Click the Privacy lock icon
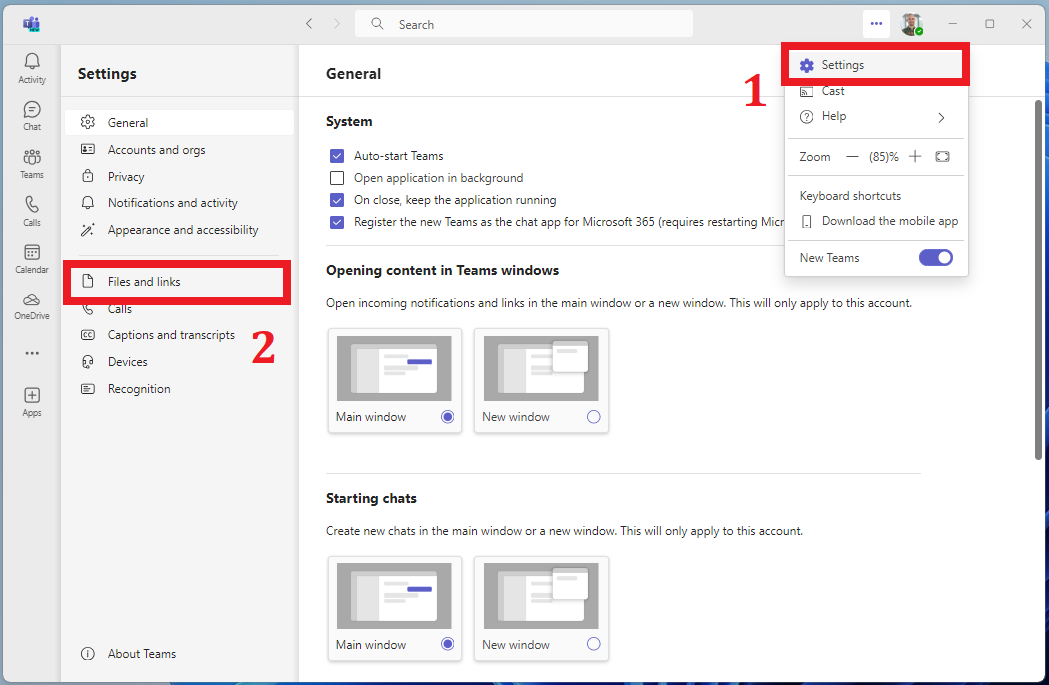Screen dimensions: 1049x685 coord(88,177)
